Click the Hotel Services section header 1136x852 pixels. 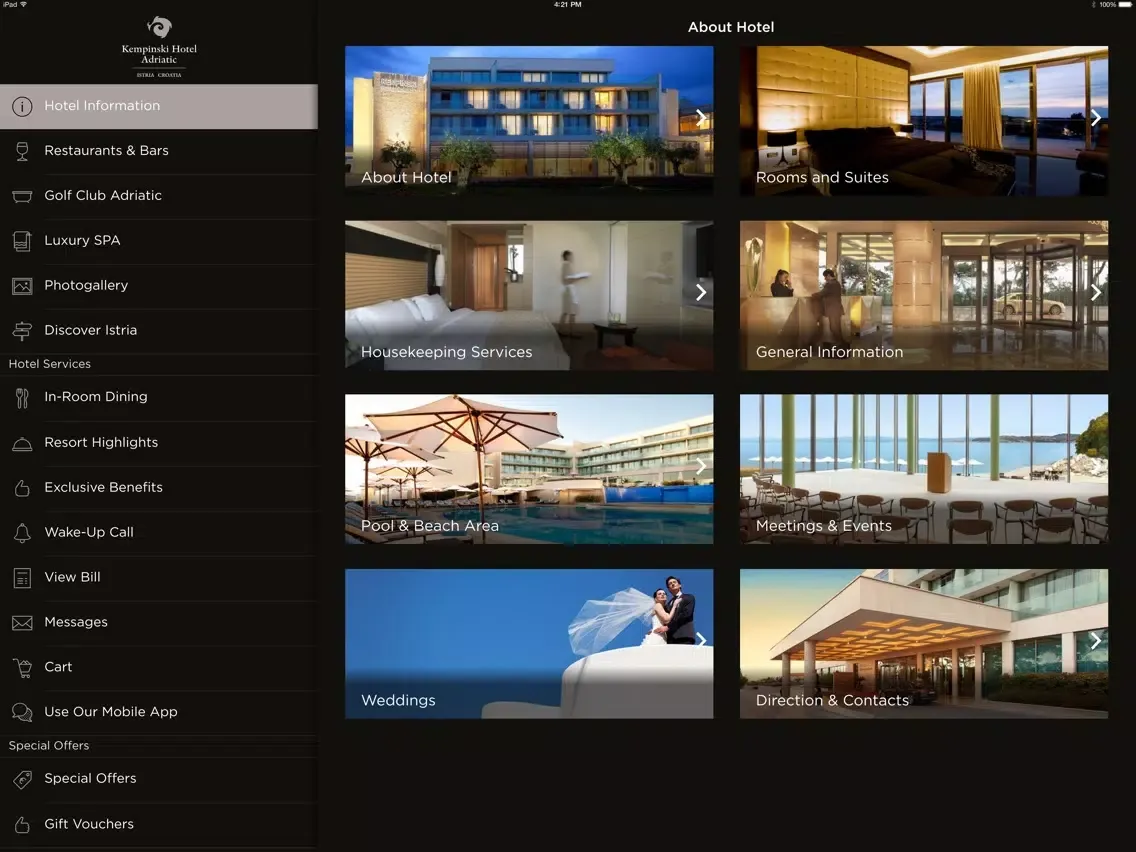coord(50,364)
